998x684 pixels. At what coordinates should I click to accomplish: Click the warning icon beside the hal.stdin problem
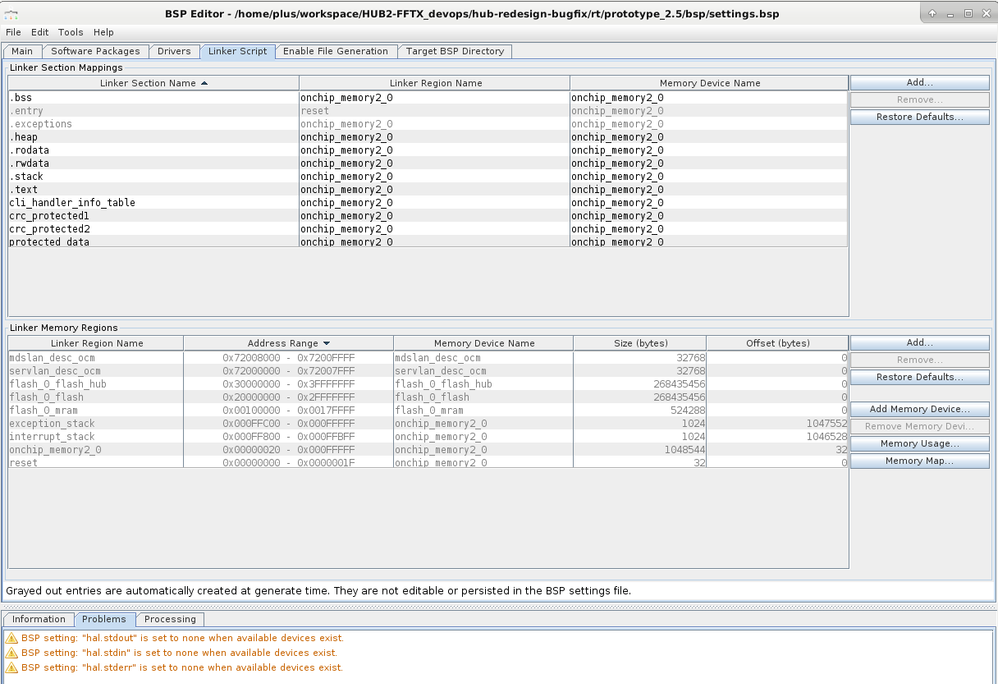click(x=12, y=653)
